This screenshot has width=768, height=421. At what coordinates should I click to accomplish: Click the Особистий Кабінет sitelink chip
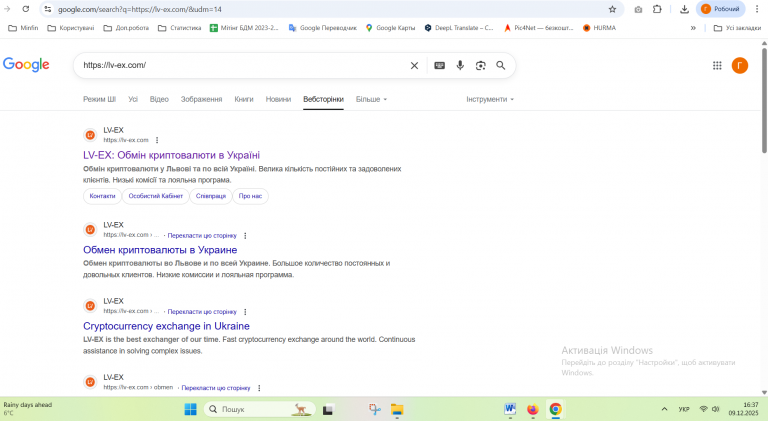pos(156,196)
